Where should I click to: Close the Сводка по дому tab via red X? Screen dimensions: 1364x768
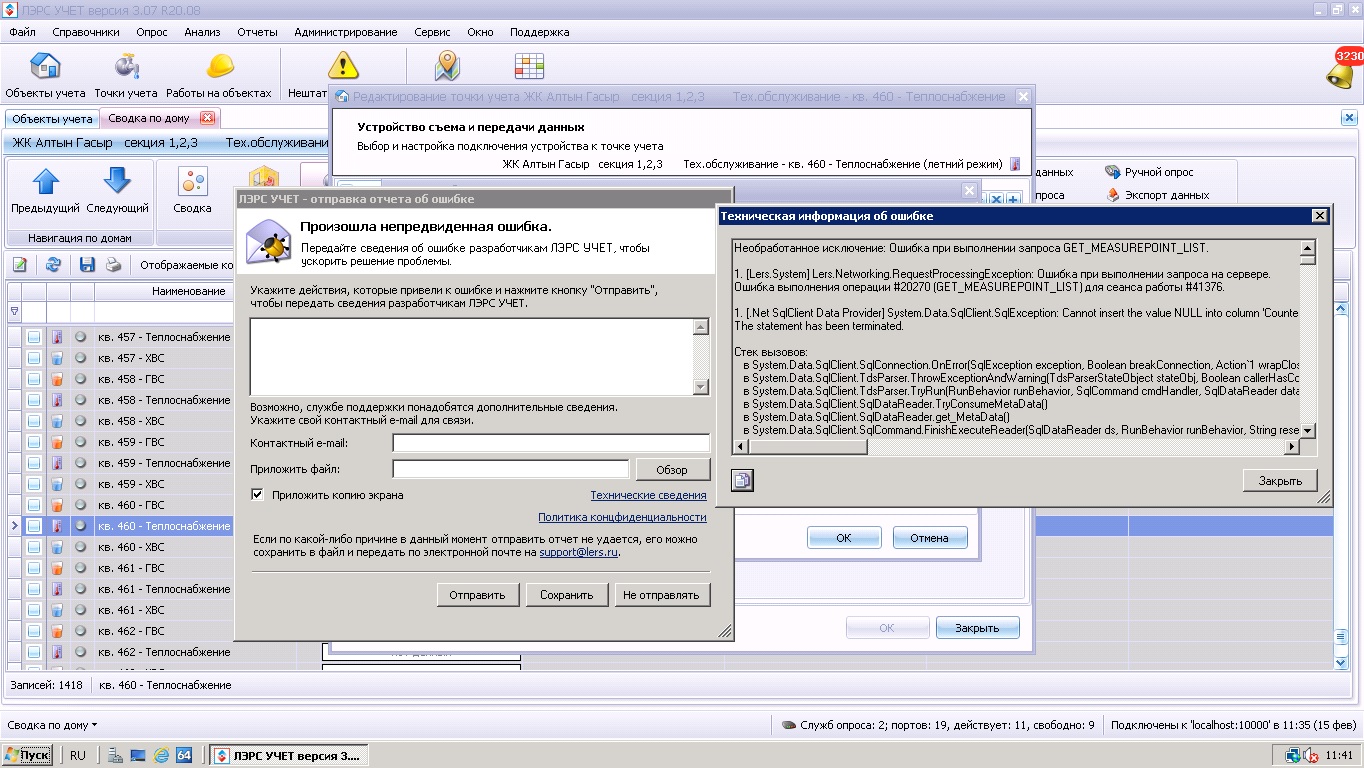click(207, 118)
